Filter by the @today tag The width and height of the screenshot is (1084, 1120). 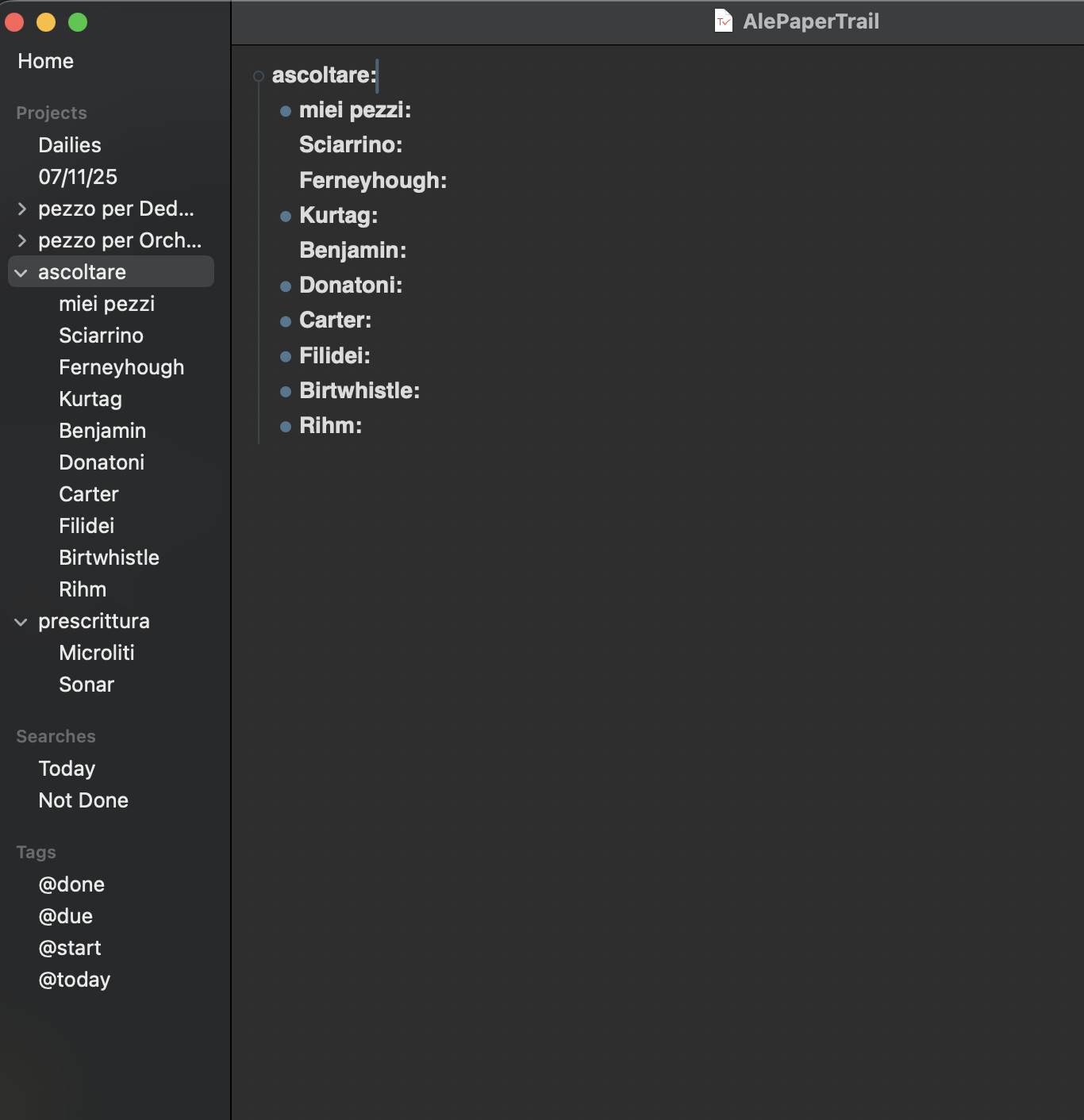[75, 980]
